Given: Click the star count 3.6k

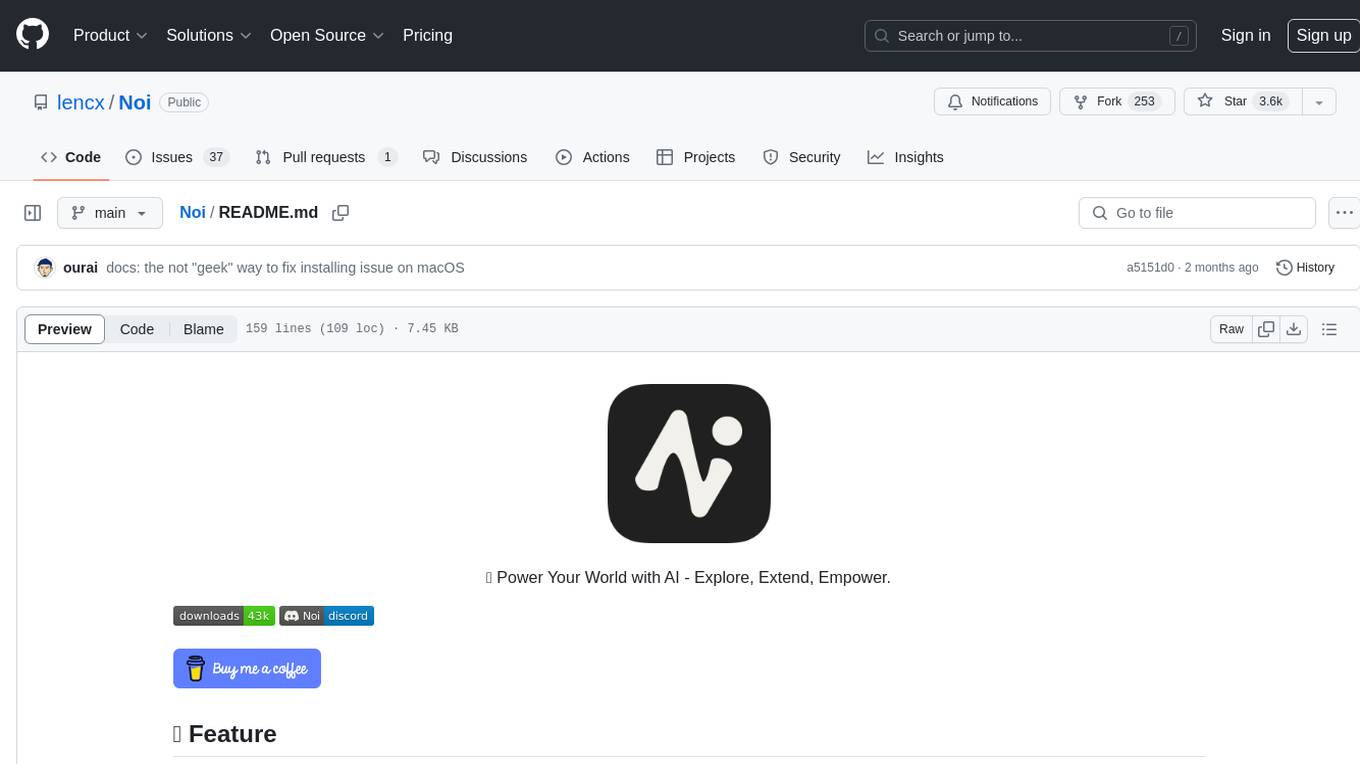Looking at the screenshot, I should pos(1271,101).
